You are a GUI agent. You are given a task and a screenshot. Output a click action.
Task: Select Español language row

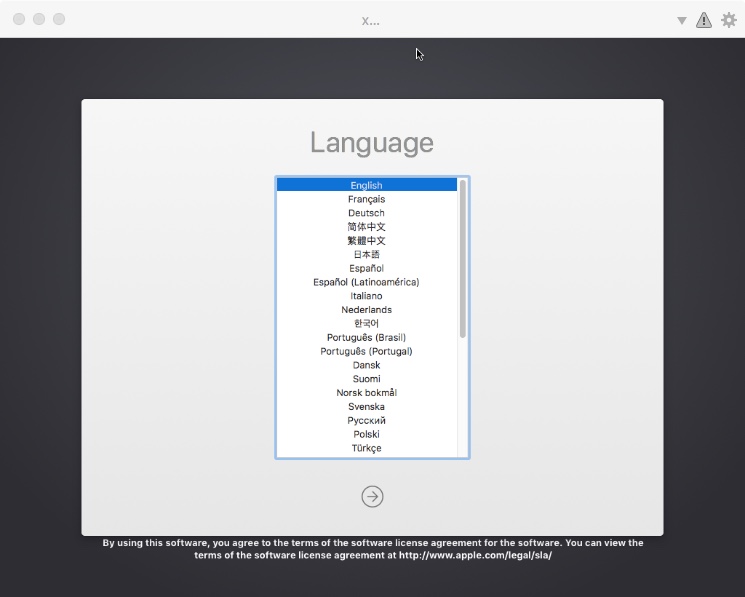pyautogui.click(x=366, y=268)
